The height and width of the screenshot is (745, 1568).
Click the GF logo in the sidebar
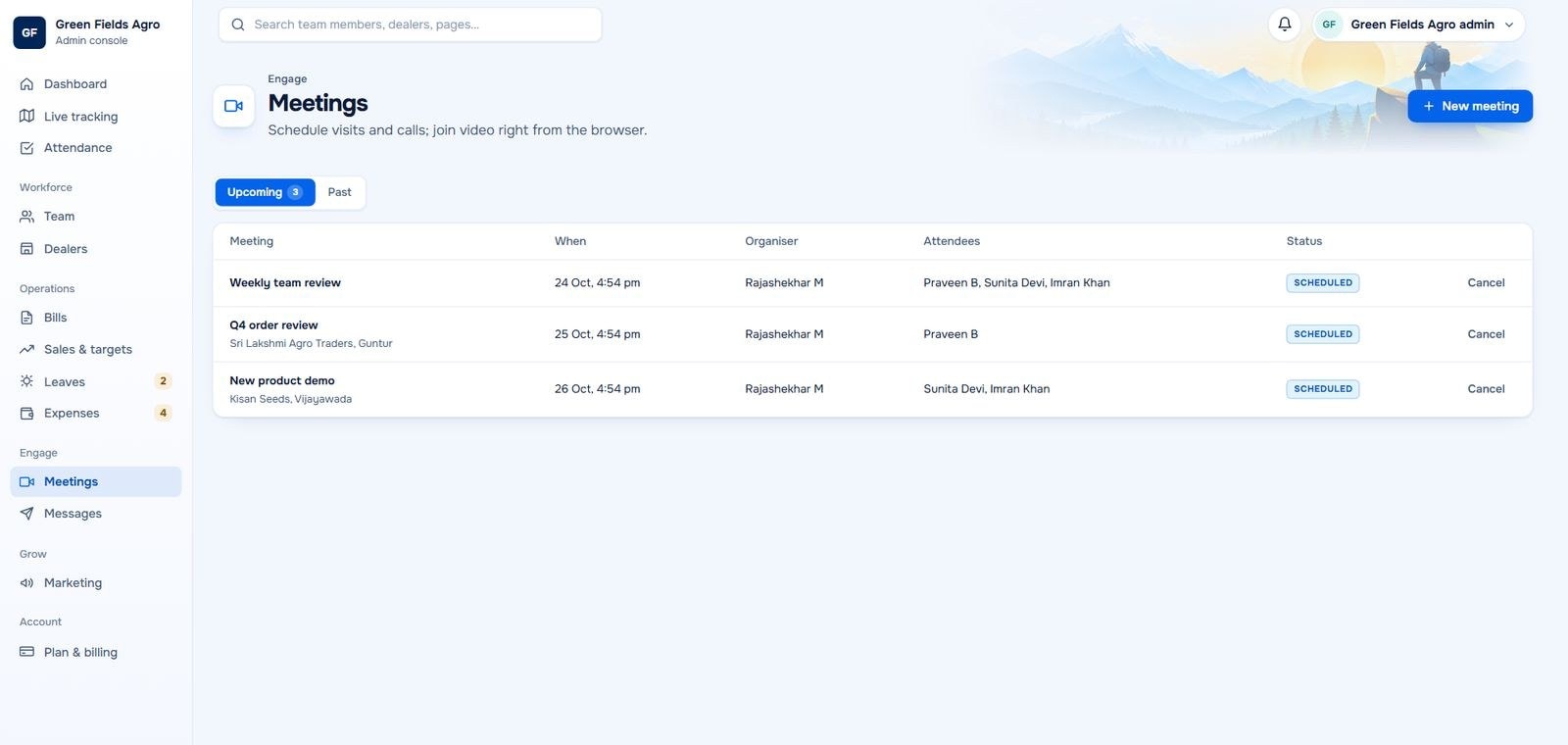click(29, 32)
